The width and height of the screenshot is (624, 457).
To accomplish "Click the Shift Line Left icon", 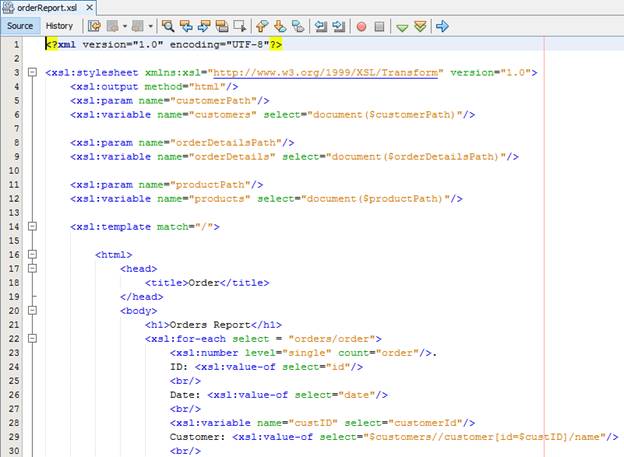I will [320, 26].
